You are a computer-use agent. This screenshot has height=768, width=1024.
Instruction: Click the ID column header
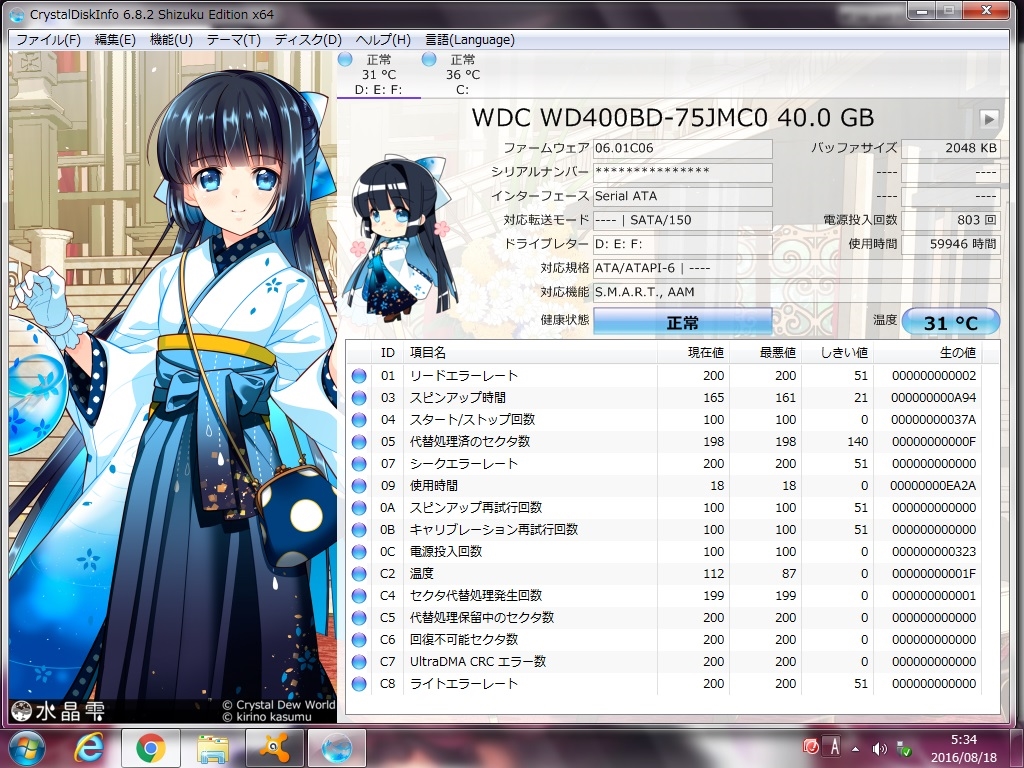point(387,353)
